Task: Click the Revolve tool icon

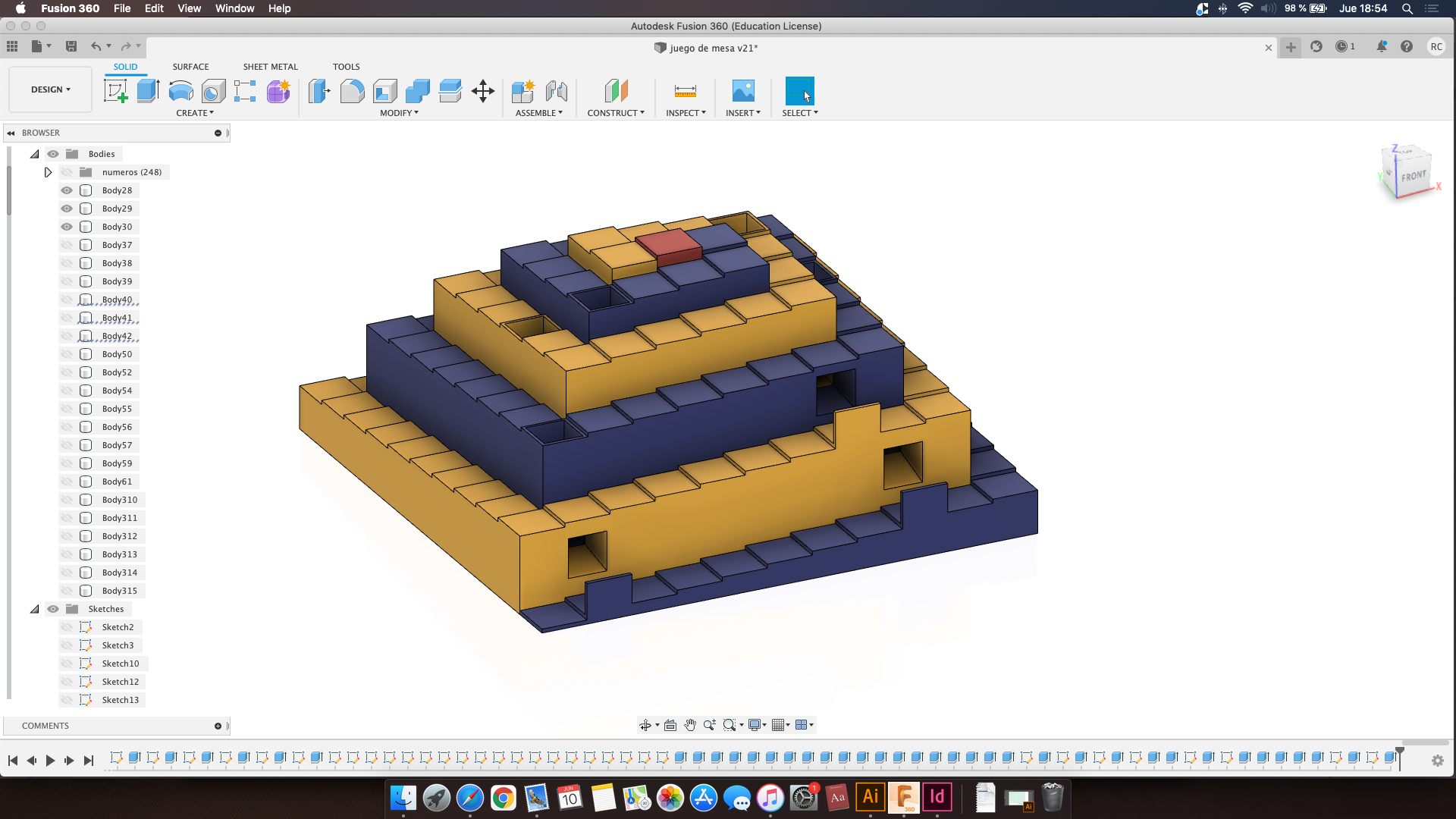Action: pos(180,91)
